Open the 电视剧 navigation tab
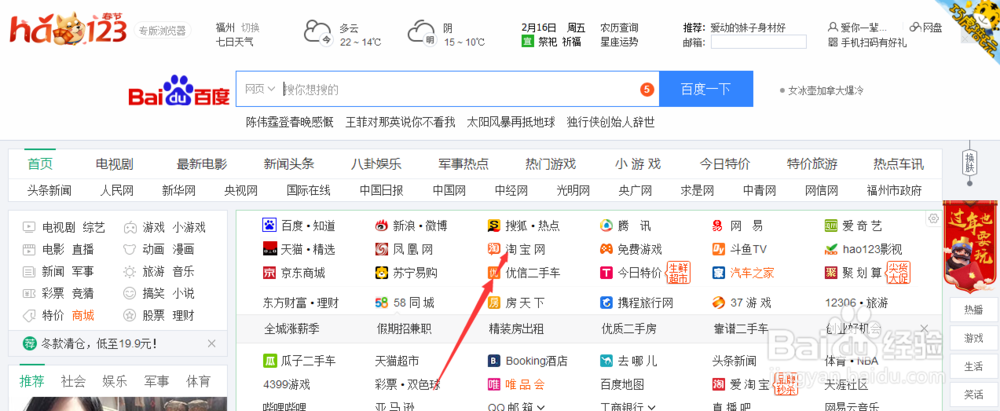The width and height of the screenshot is (1000, 411). (114, 164)
